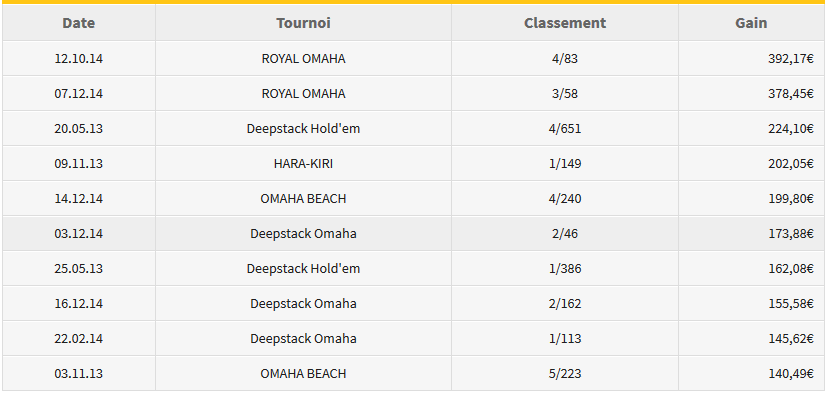Click the Classement column header
Viewport: 828px width, 395px height.
[x=564, y=23]
